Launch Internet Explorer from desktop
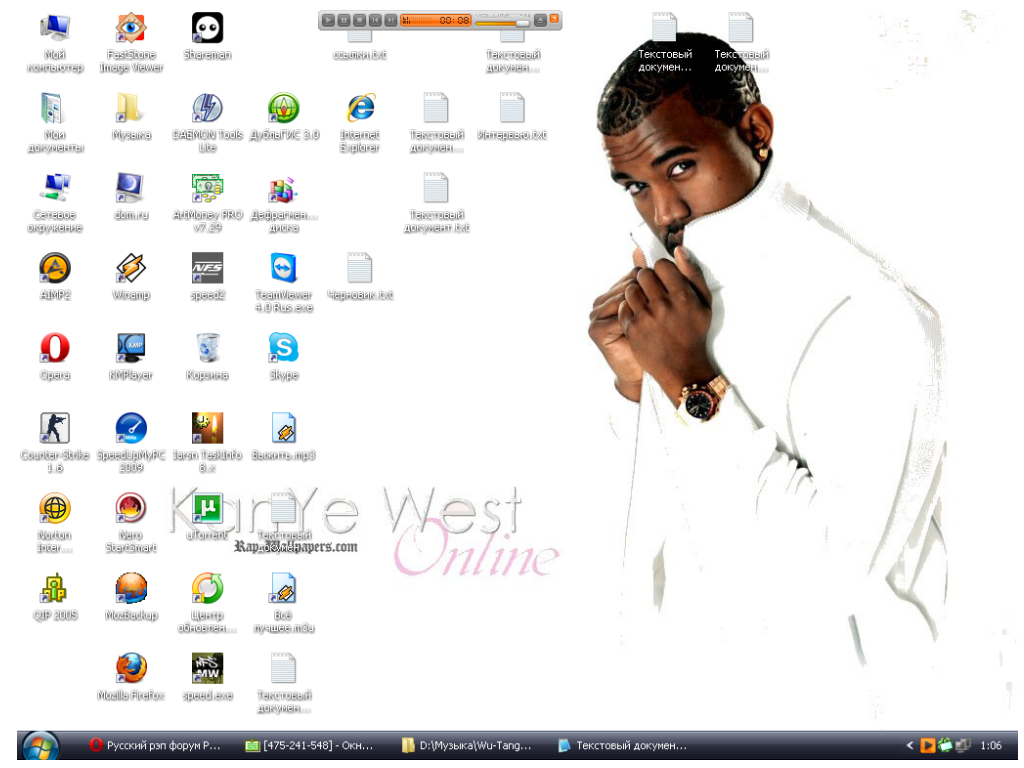Screen dimensions: 1024x768 pos(360,123)
